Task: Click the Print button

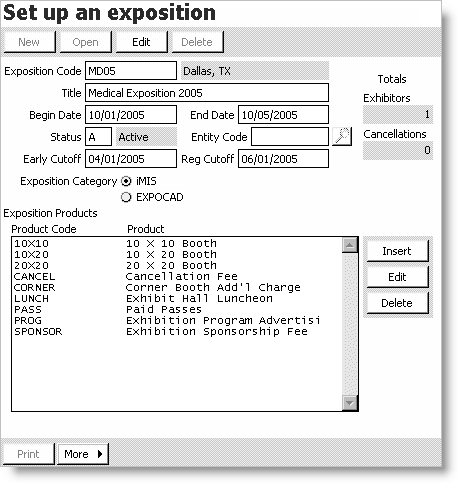Action: (29, 454)
